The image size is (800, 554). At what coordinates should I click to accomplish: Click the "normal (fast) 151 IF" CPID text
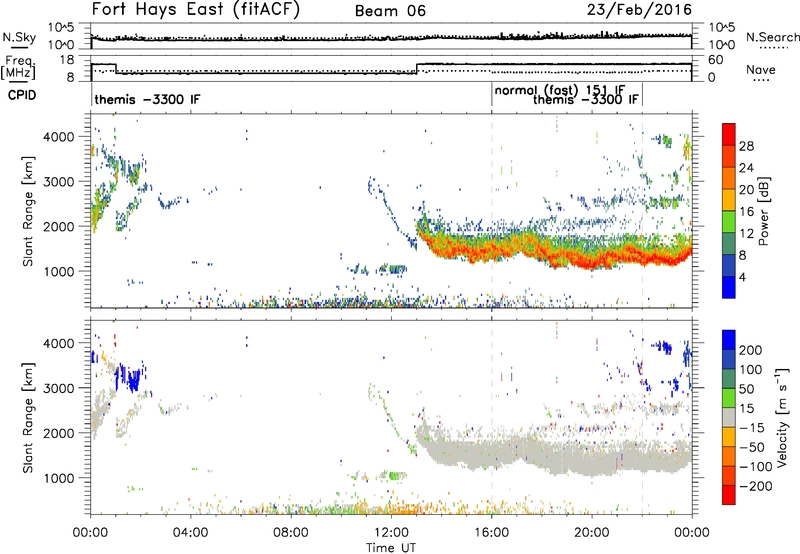click(560, 90)
